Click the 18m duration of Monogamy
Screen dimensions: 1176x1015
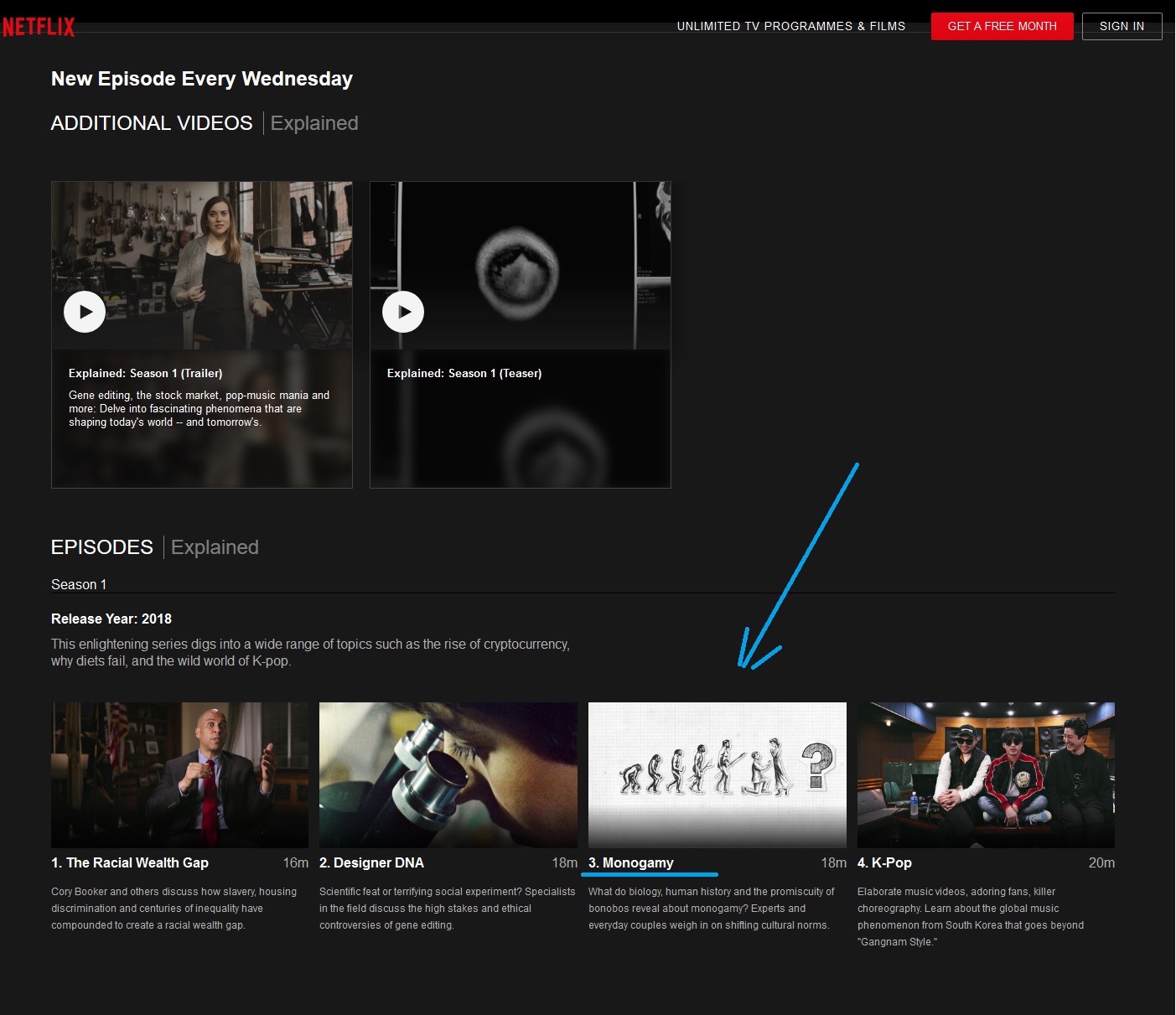834,862
